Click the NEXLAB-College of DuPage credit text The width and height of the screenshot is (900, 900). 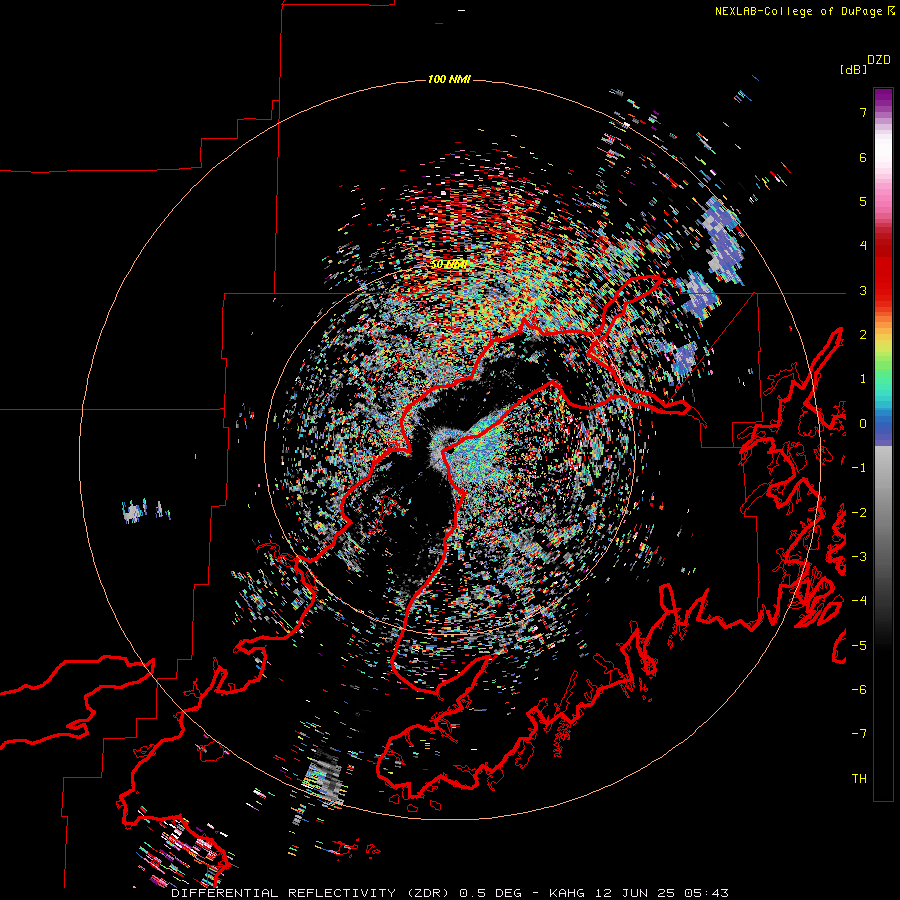[798, 11]
